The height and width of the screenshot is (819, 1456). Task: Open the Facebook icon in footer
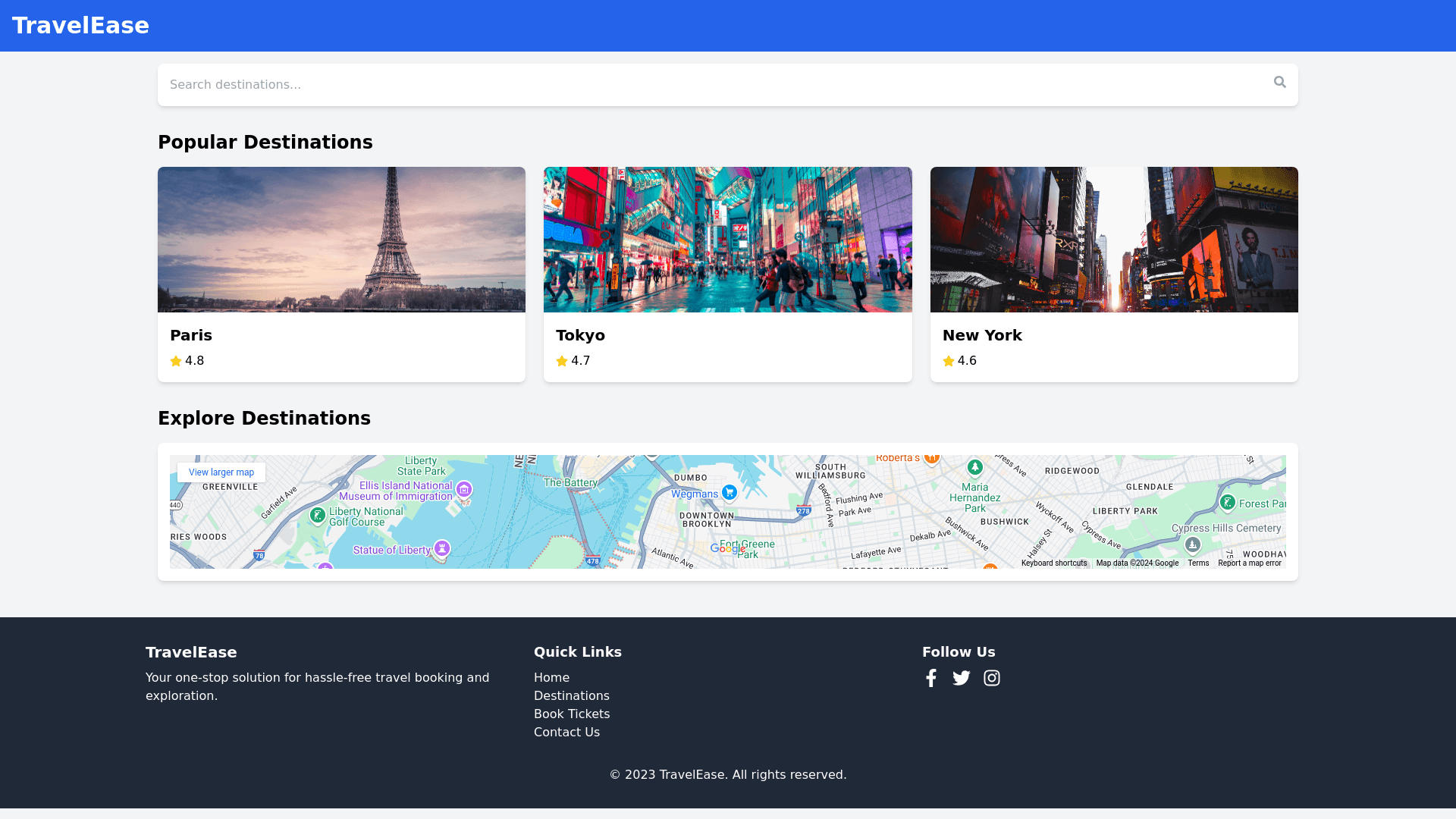(931, 678)
